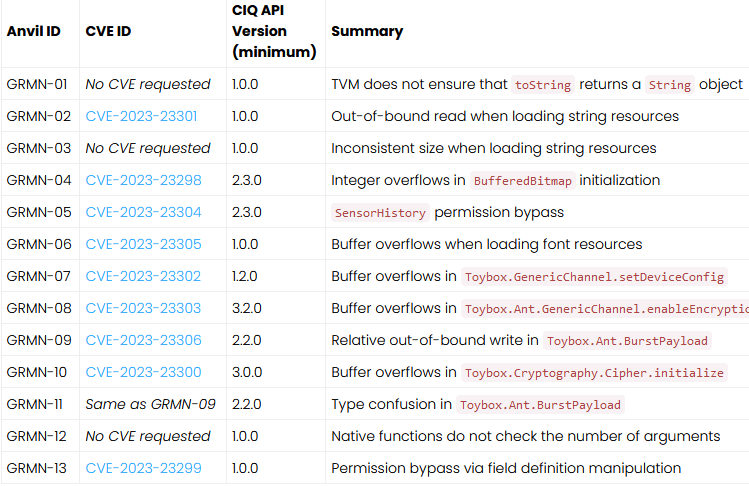749x486 pixels.
Task: Open the CVE-2023-23301 link
Action: [x=143, y=116]
